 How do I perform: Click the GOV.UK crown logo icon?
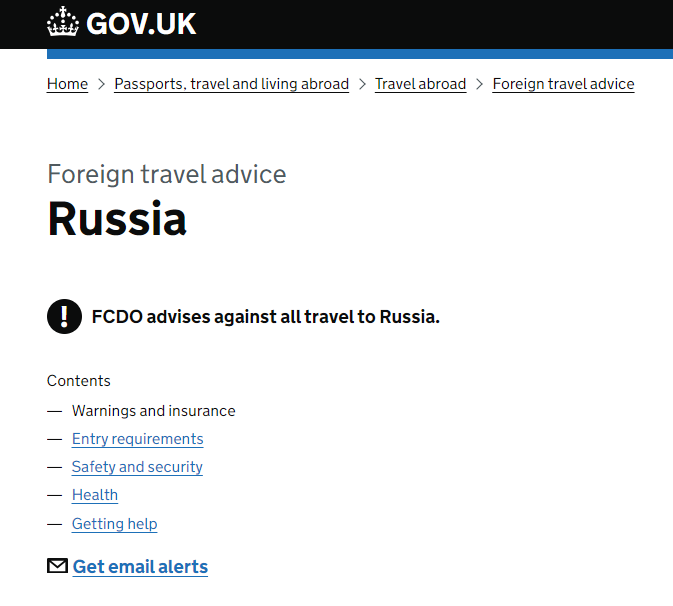[x=63, y=22]
